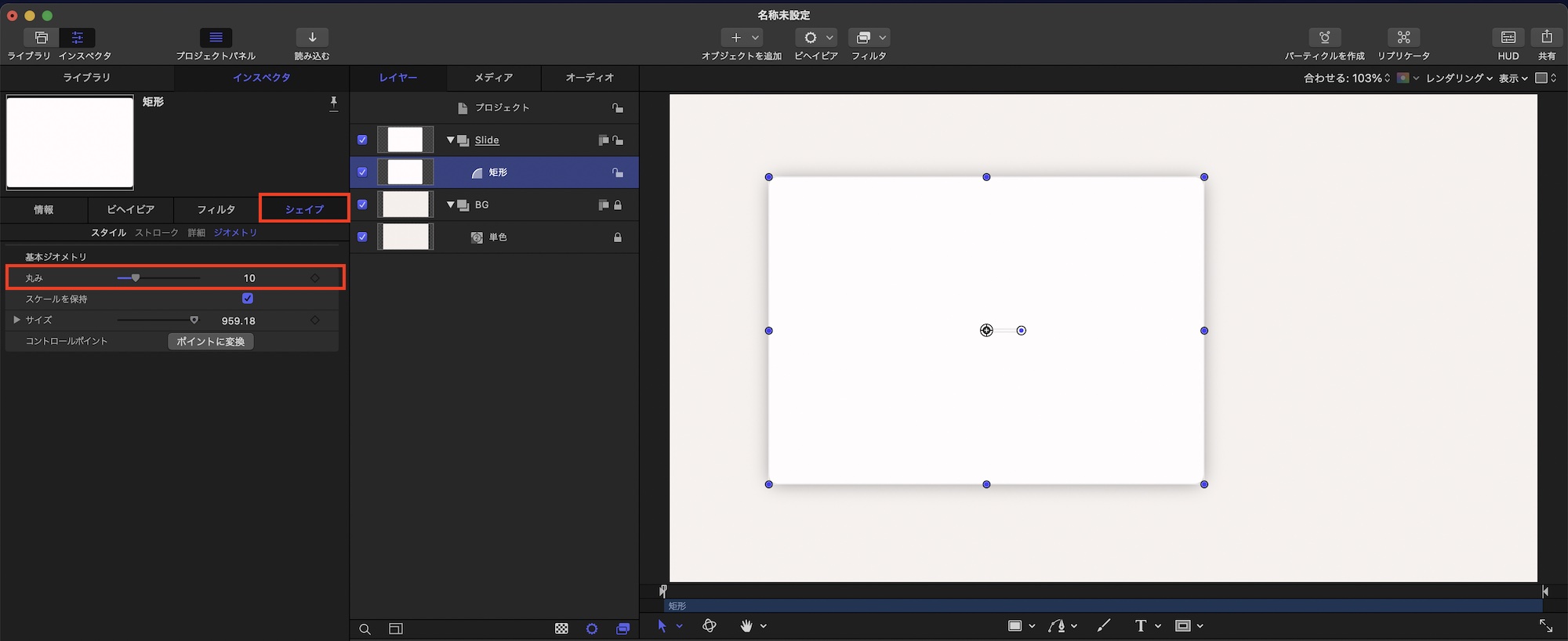
Task: Click the Library toolbar icon
Action: 41,38
